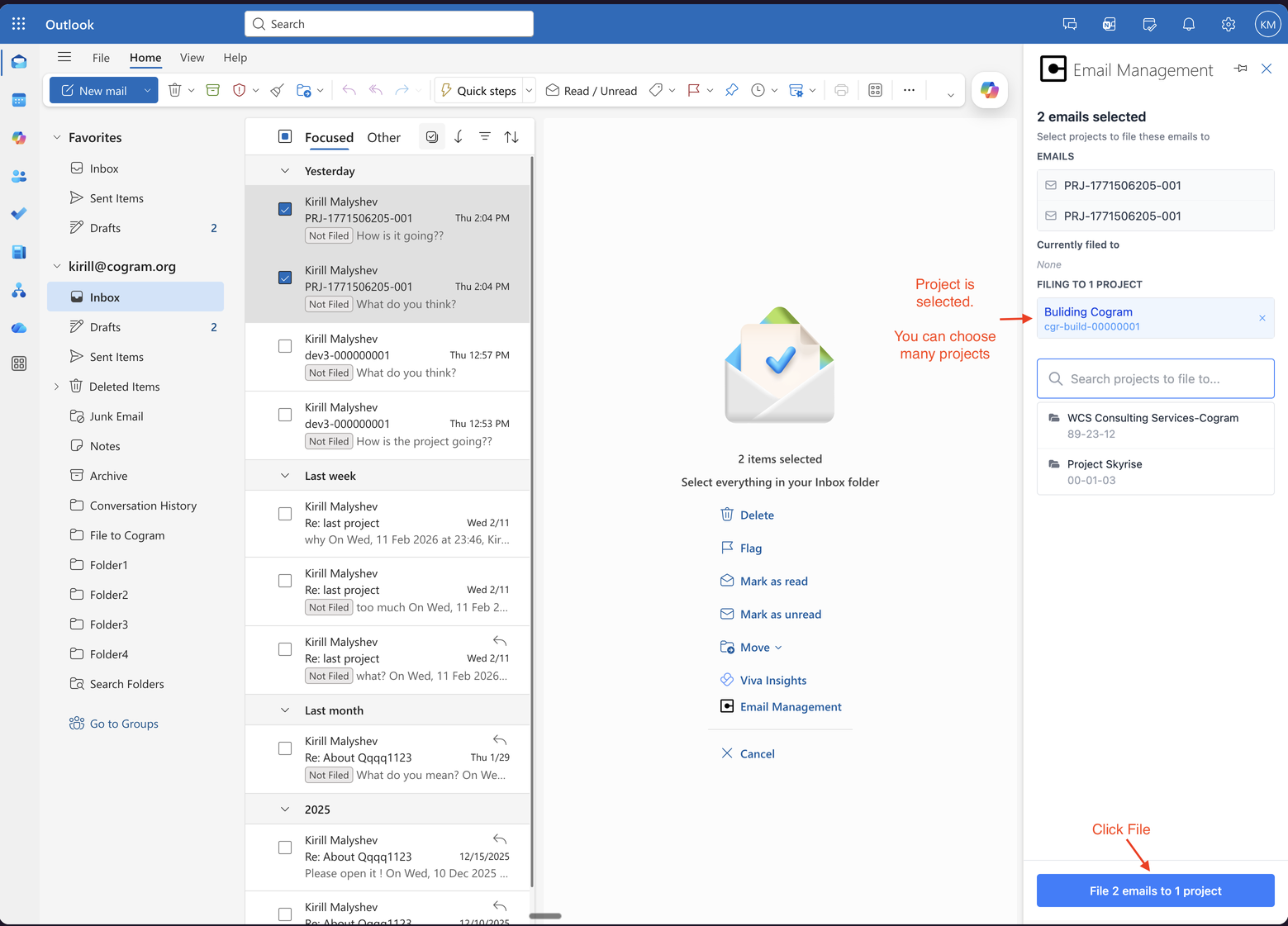Pin the Email Management pane
The width and height of the screenshot is (1288, 926).
1241,69
